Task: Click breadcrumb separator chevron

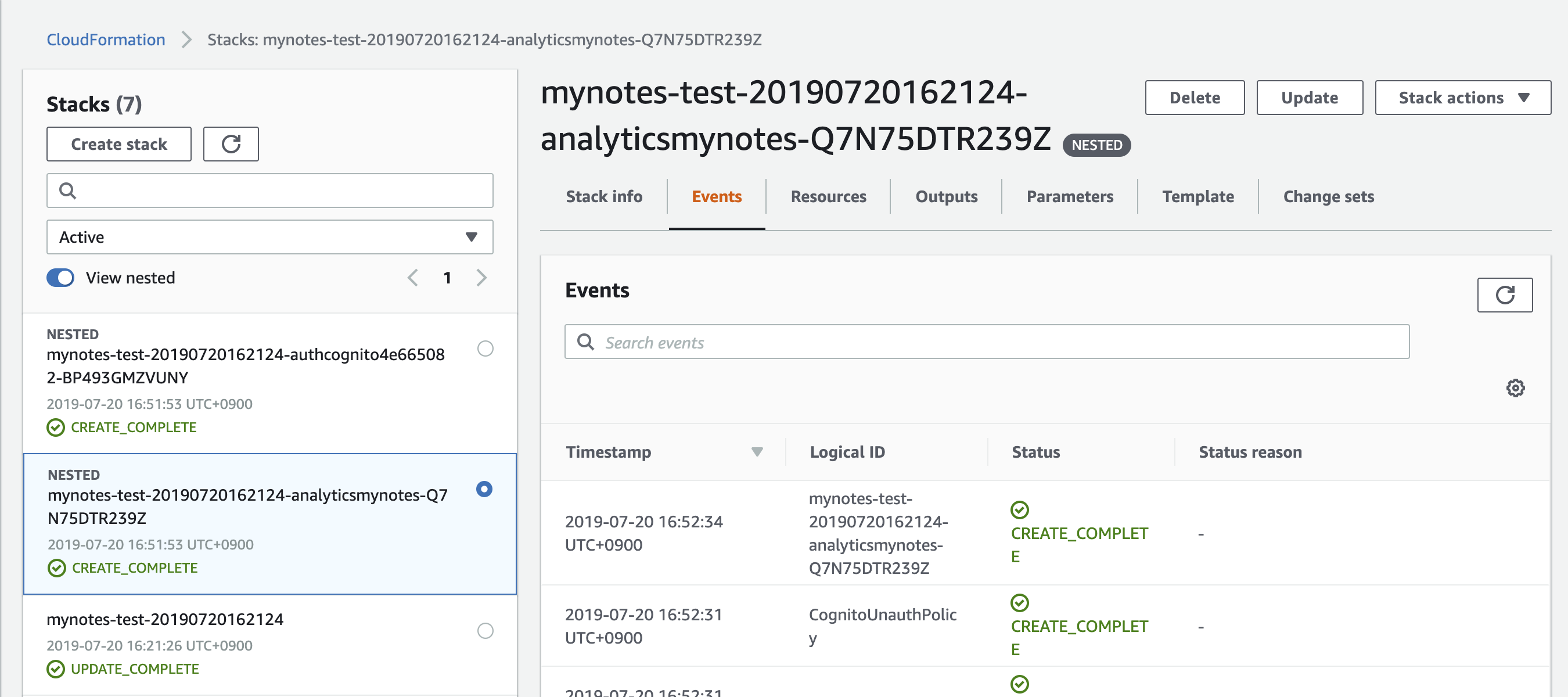Action: 186,40
